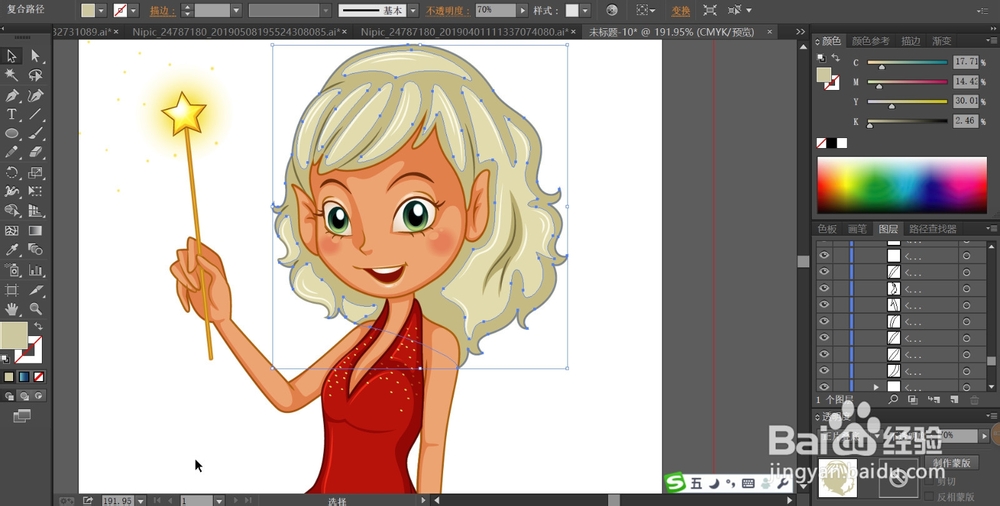The height and width of the screenshot is (506, 1000).
Task: Select the Eyedropper tool
Action: click(x=11, y=250)
